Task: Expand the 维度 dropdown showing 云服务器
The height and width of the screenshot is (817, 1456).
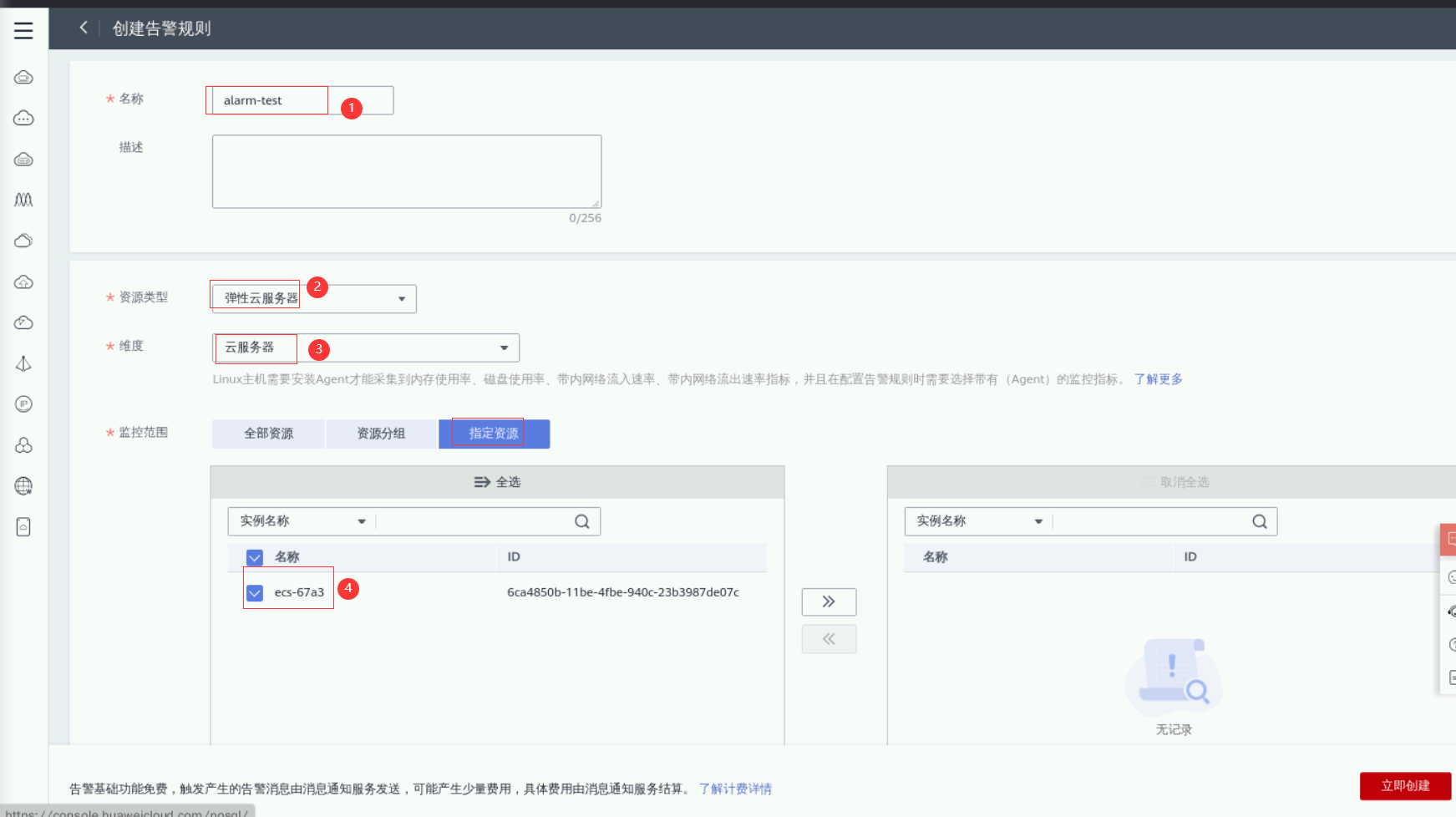Action: point(366,348)
